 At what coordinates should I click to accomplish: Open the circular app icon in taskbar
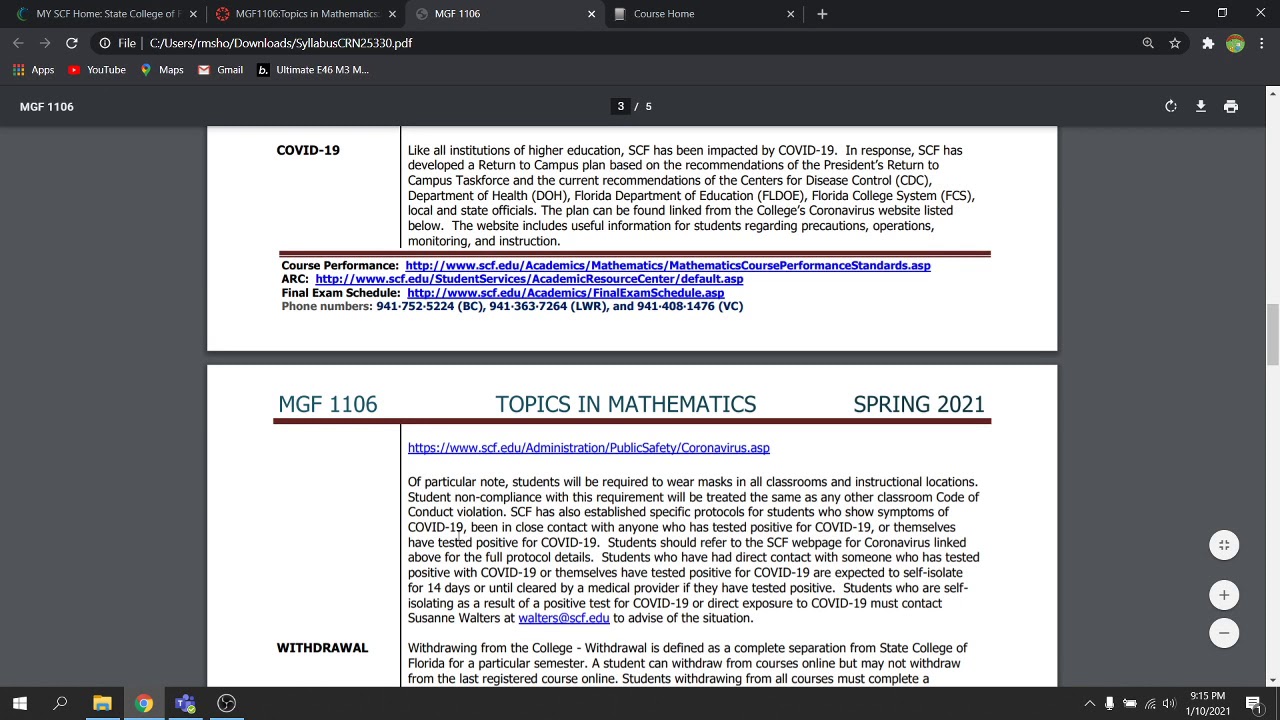tap(227, 703)
